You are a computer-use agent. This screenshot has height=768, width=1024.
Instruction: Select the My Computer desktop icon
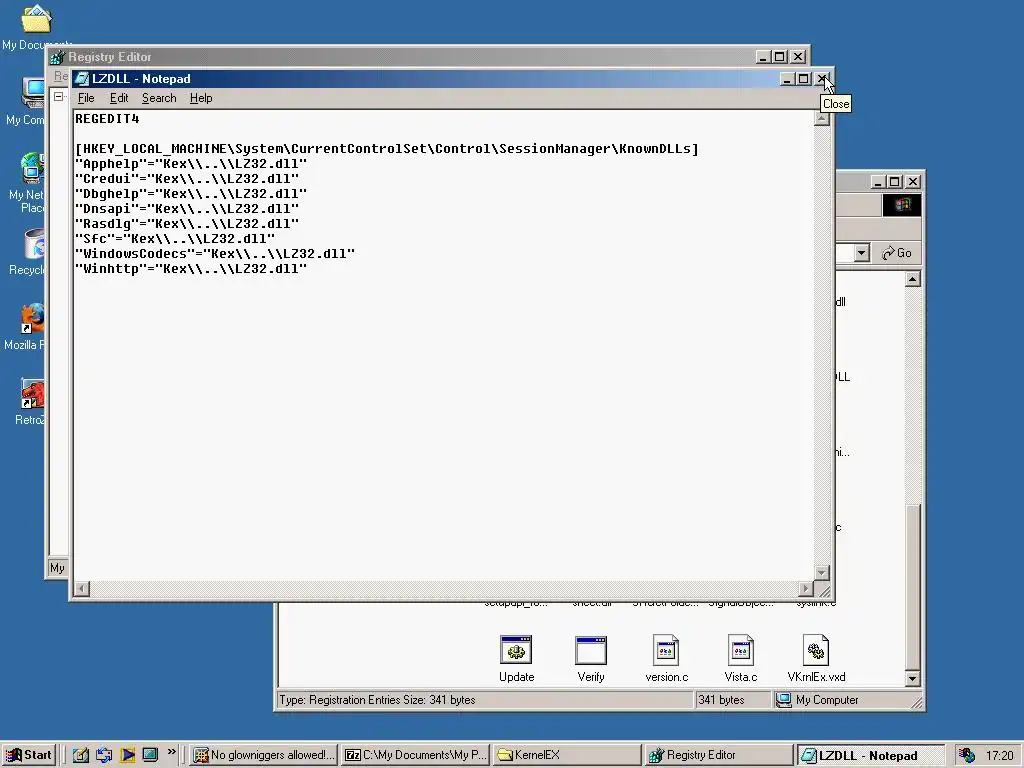click(33, 93)
